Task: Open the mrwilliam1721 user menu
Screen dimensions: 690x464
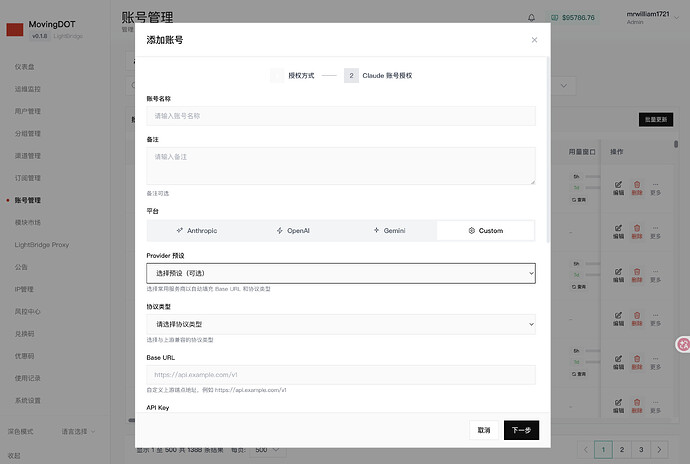Action: 653,18
